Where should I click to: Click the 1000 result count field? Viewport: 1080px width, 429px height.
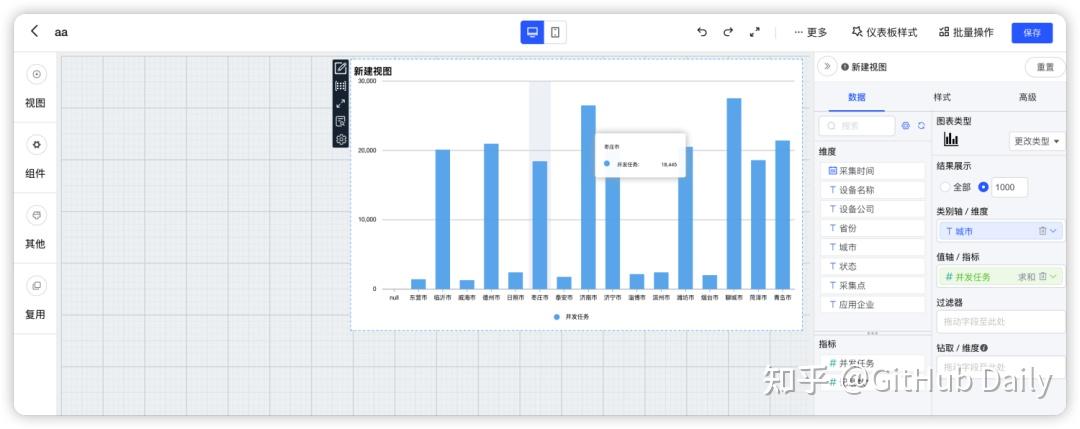coord(1010,187)
